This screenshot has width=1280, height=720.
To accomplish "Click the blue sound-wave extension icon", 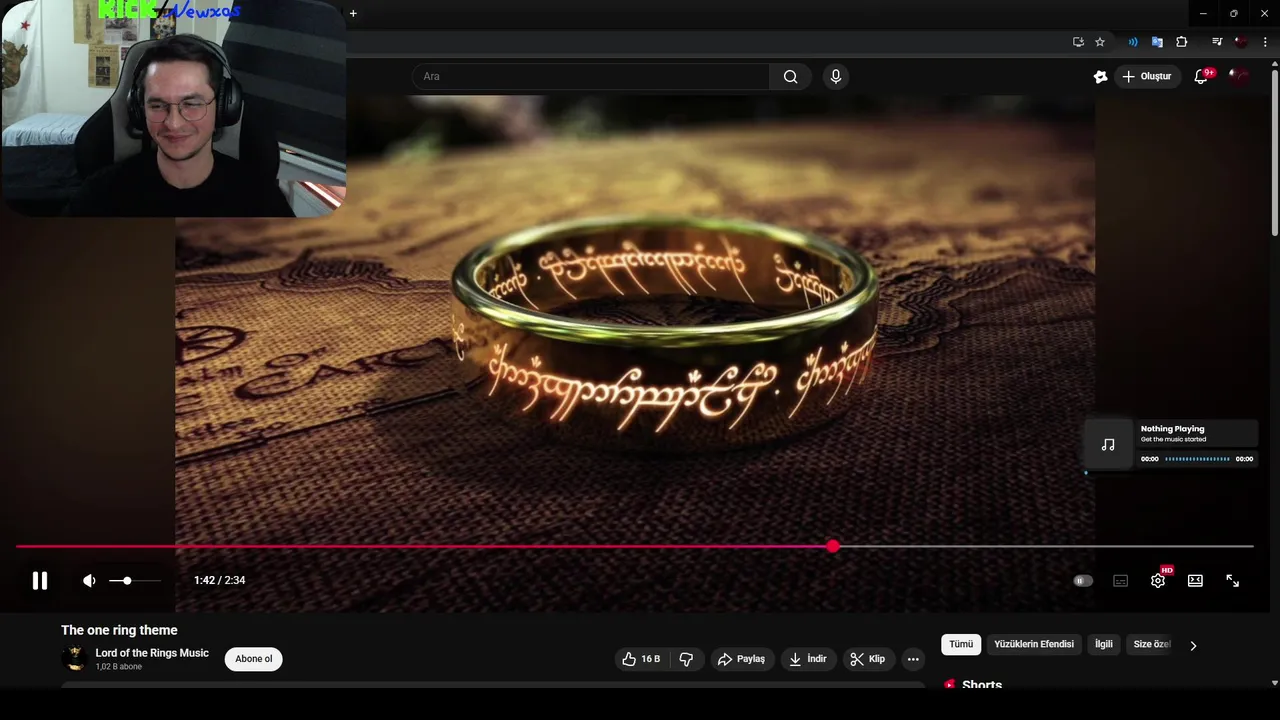I will [x=1133, y=42].
